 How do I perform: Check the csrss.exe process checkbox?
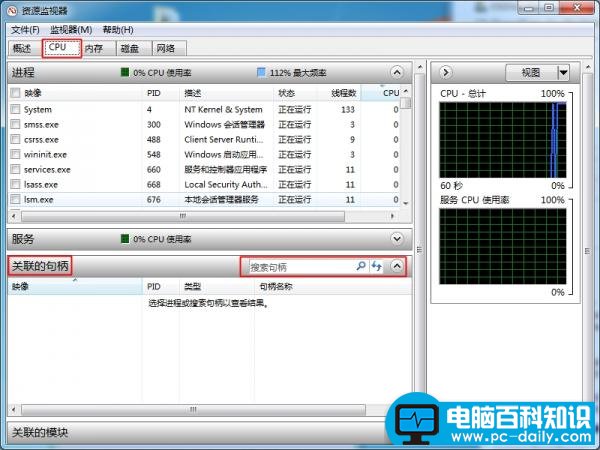(15, 139)
